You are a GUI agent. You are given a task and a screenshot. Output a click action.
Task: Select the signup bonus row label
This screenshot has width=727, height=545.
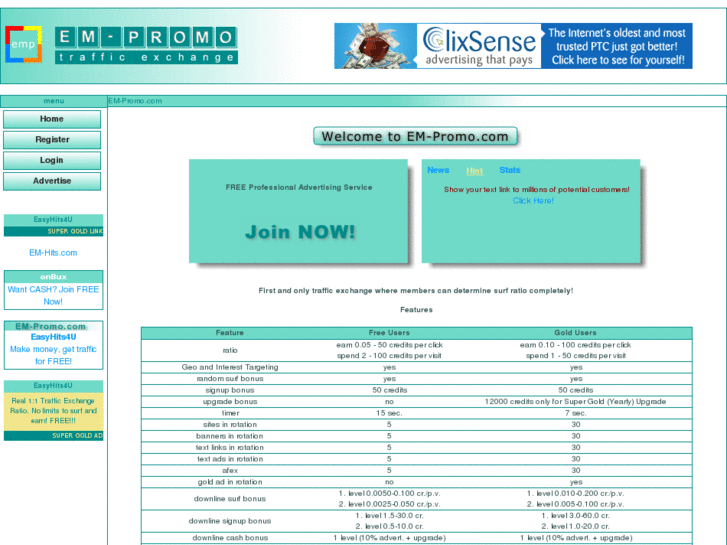(x=230, y=390)
